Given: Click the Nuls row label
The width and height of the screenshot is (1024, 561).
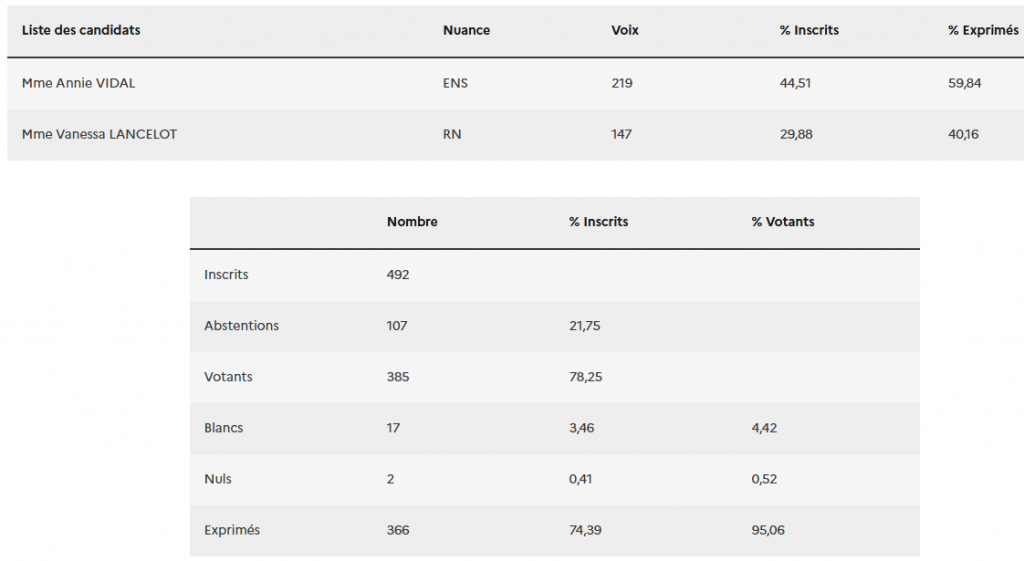Looking at the screenshot, I should point(217,479).
